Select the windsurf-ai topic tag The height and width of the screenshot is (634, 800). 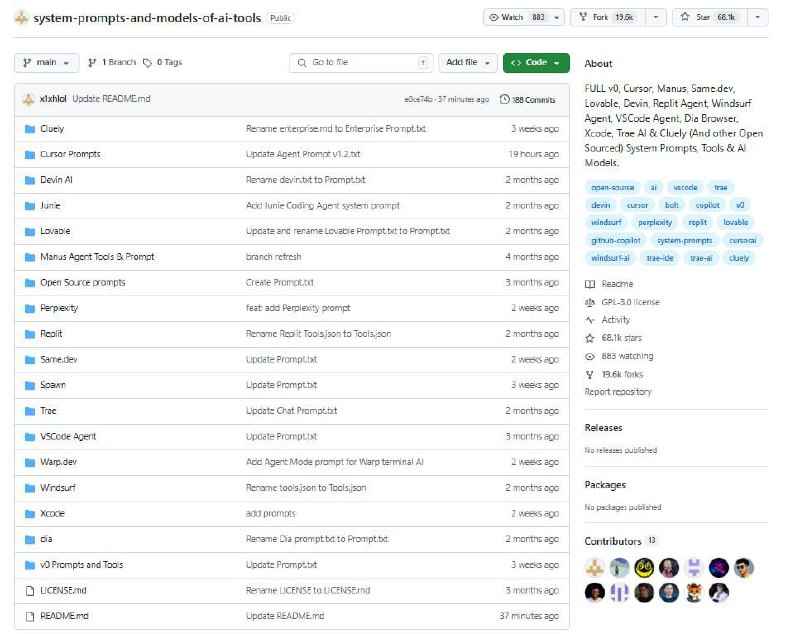610,258
